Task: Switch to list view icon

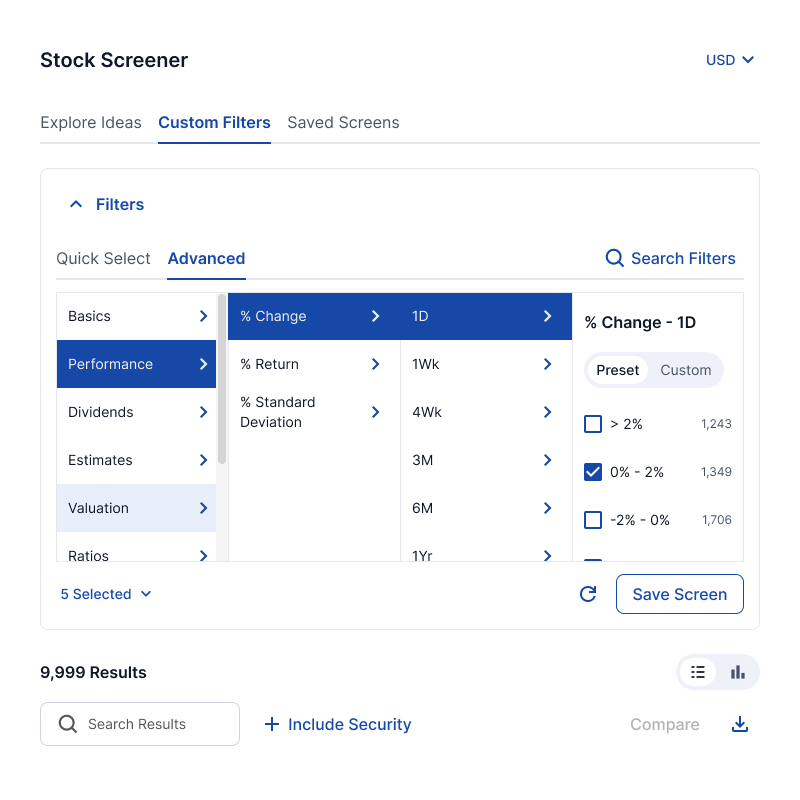Action: [698, 672]
